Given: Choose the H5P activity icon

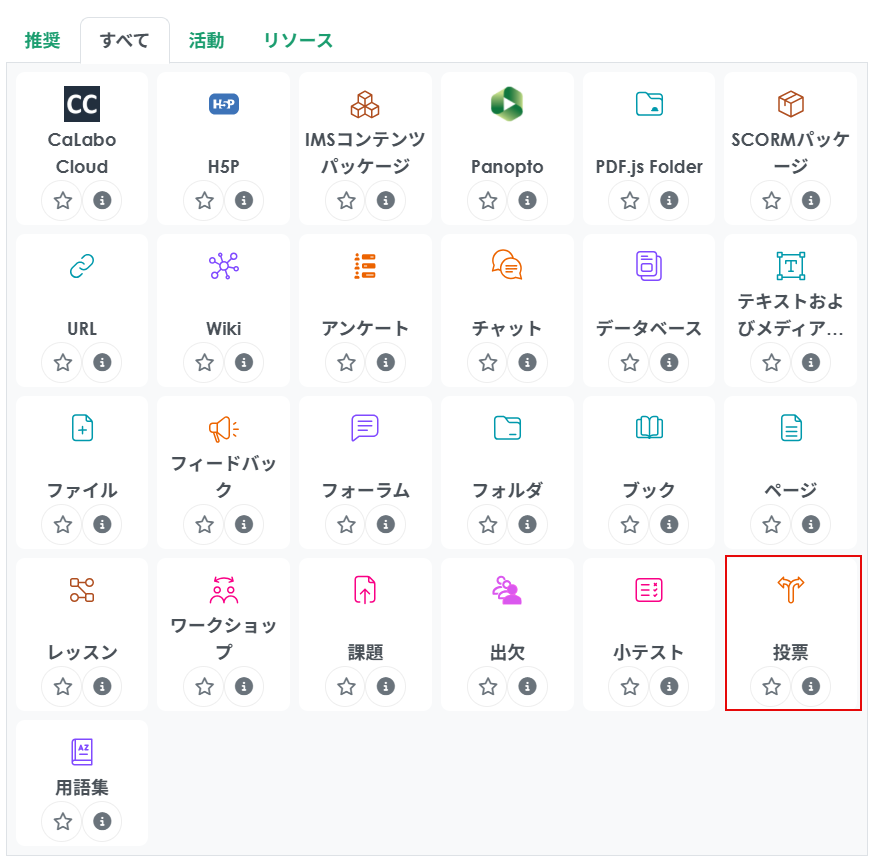Looking at the screenshot, I should 224,104.
